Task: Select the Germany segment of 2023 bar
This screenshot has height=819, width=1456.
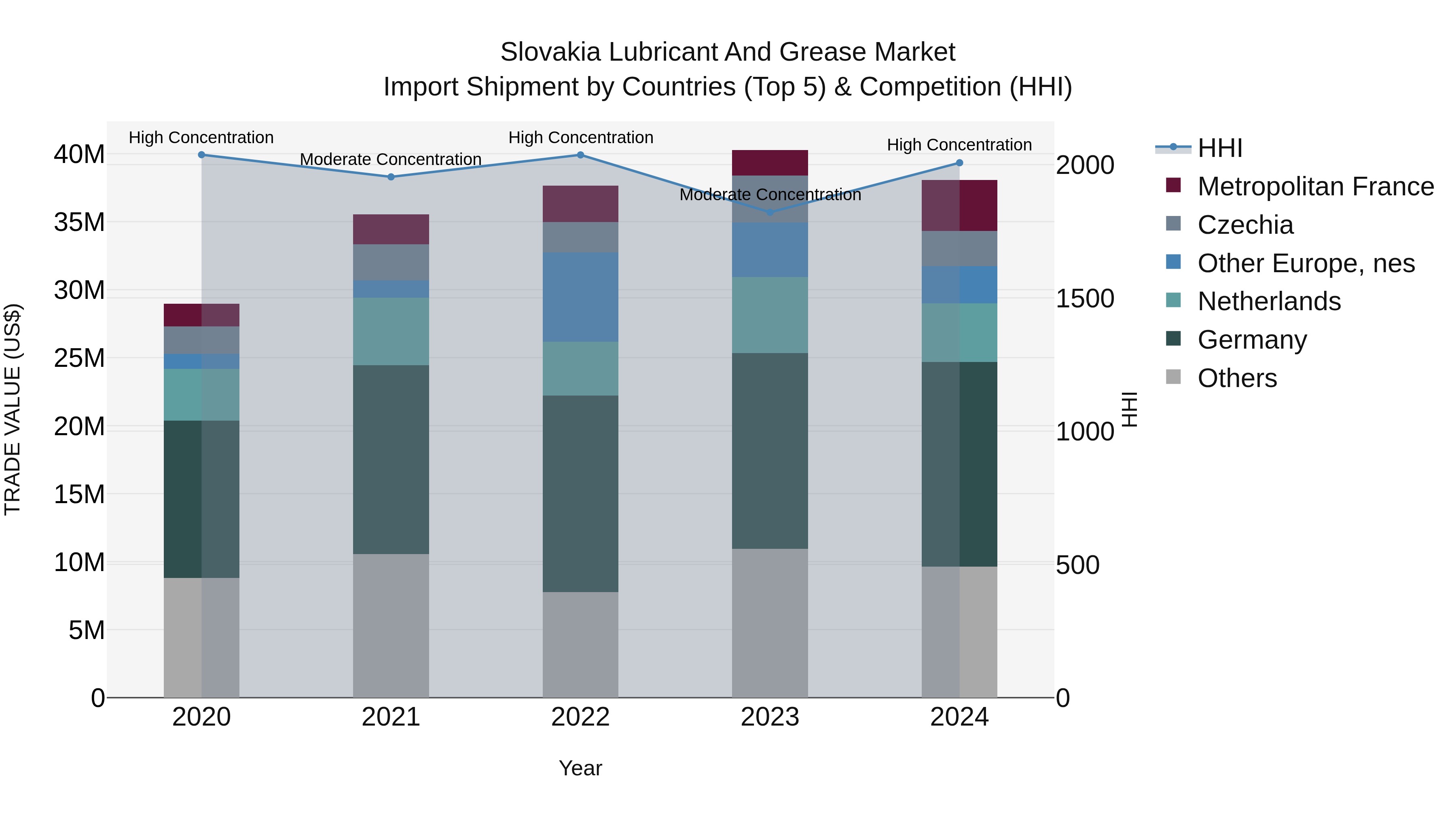Action: point(770,451)
